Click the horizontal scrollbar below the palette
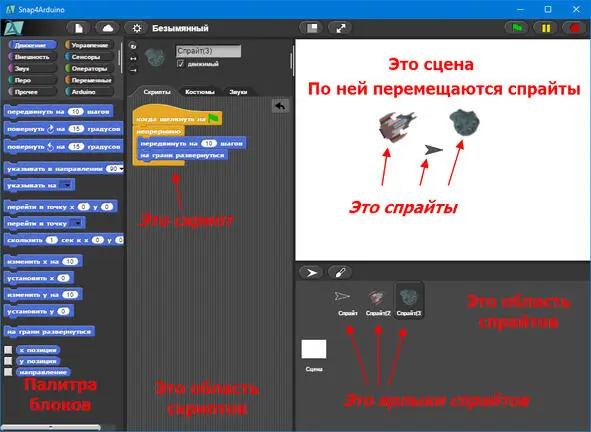The image size is (591, 432). [51, 427]
